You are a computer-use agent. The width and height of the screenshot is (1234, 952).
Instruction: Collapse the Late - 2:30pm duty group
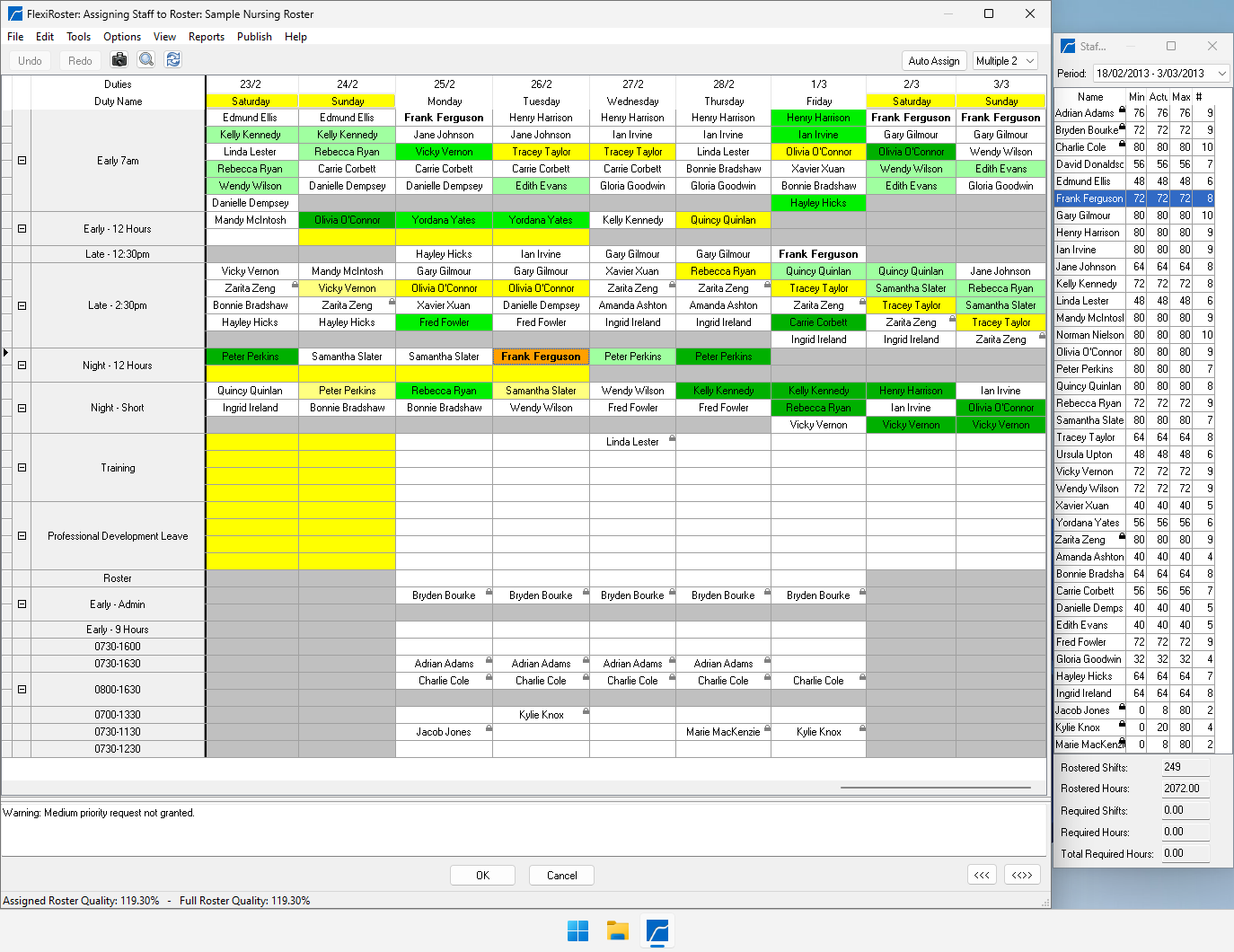[22, 305]
